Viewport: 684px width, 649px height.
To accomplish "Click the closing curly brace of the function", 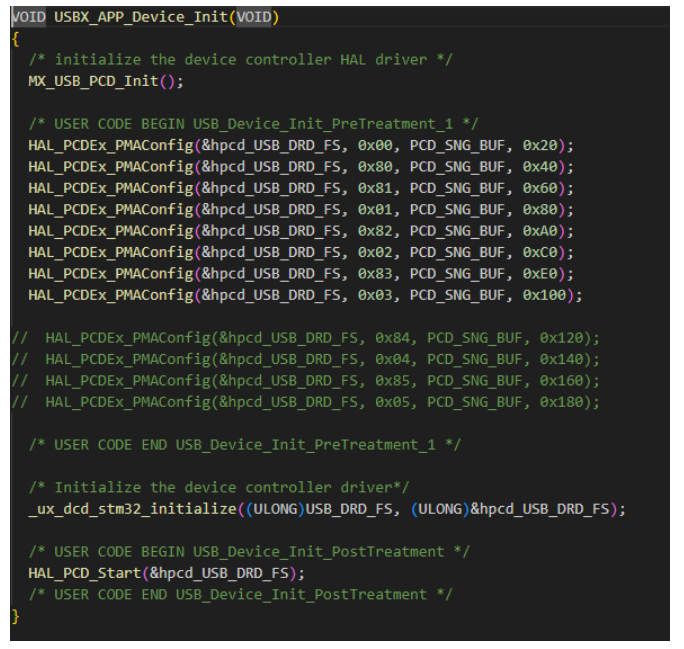I will (x=16, y=616).
